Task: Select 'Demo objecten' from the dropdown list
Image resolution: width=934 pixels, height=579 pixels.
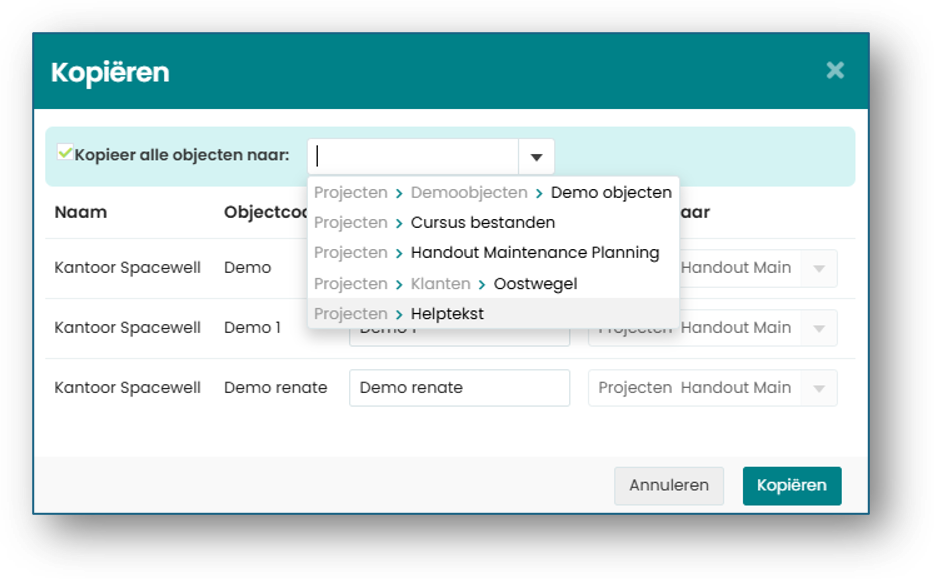Action: tap(493, 192)
